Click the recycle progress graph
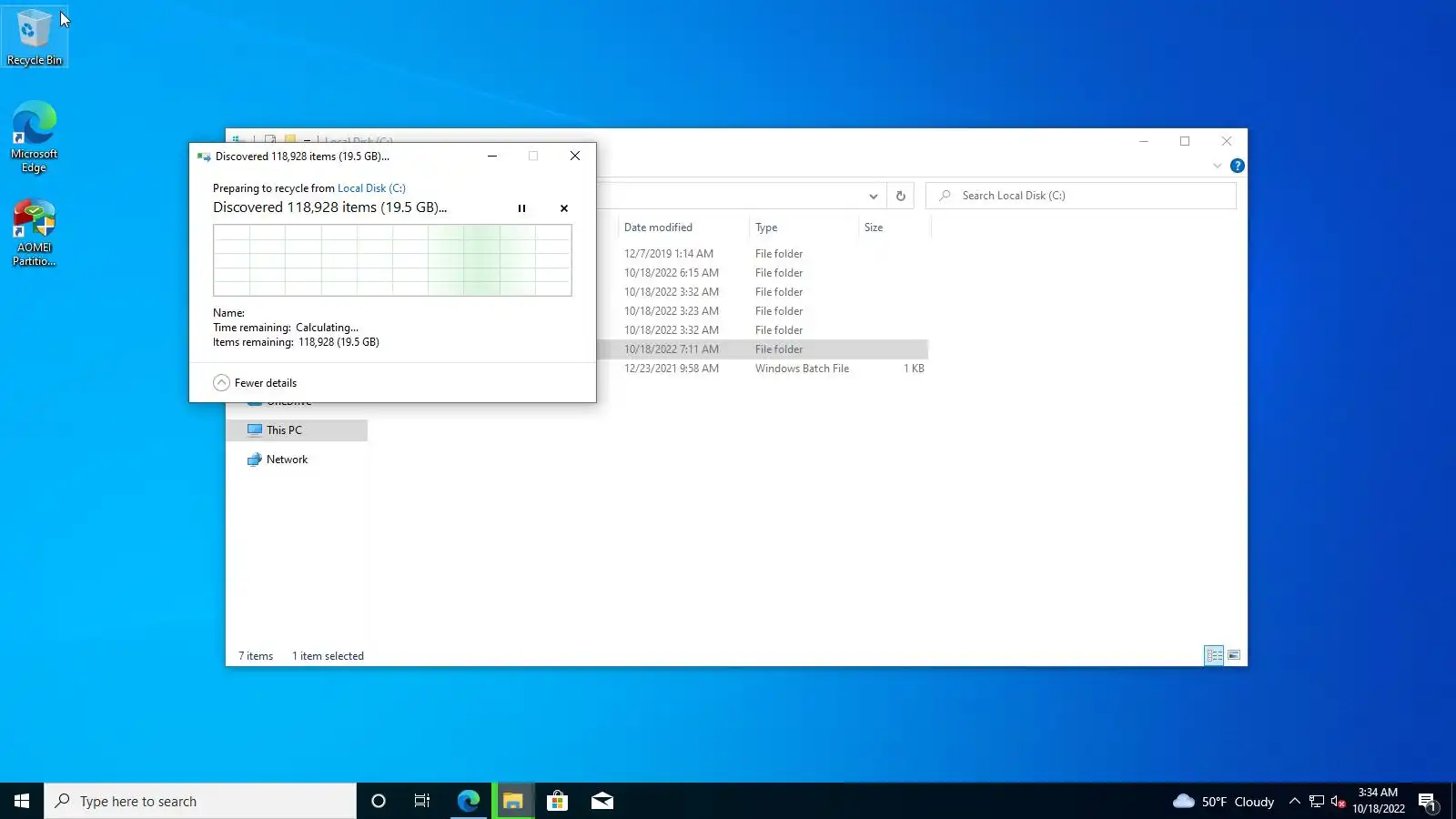The height and width of the screenshot is (819, 1456). coord(392,260)
